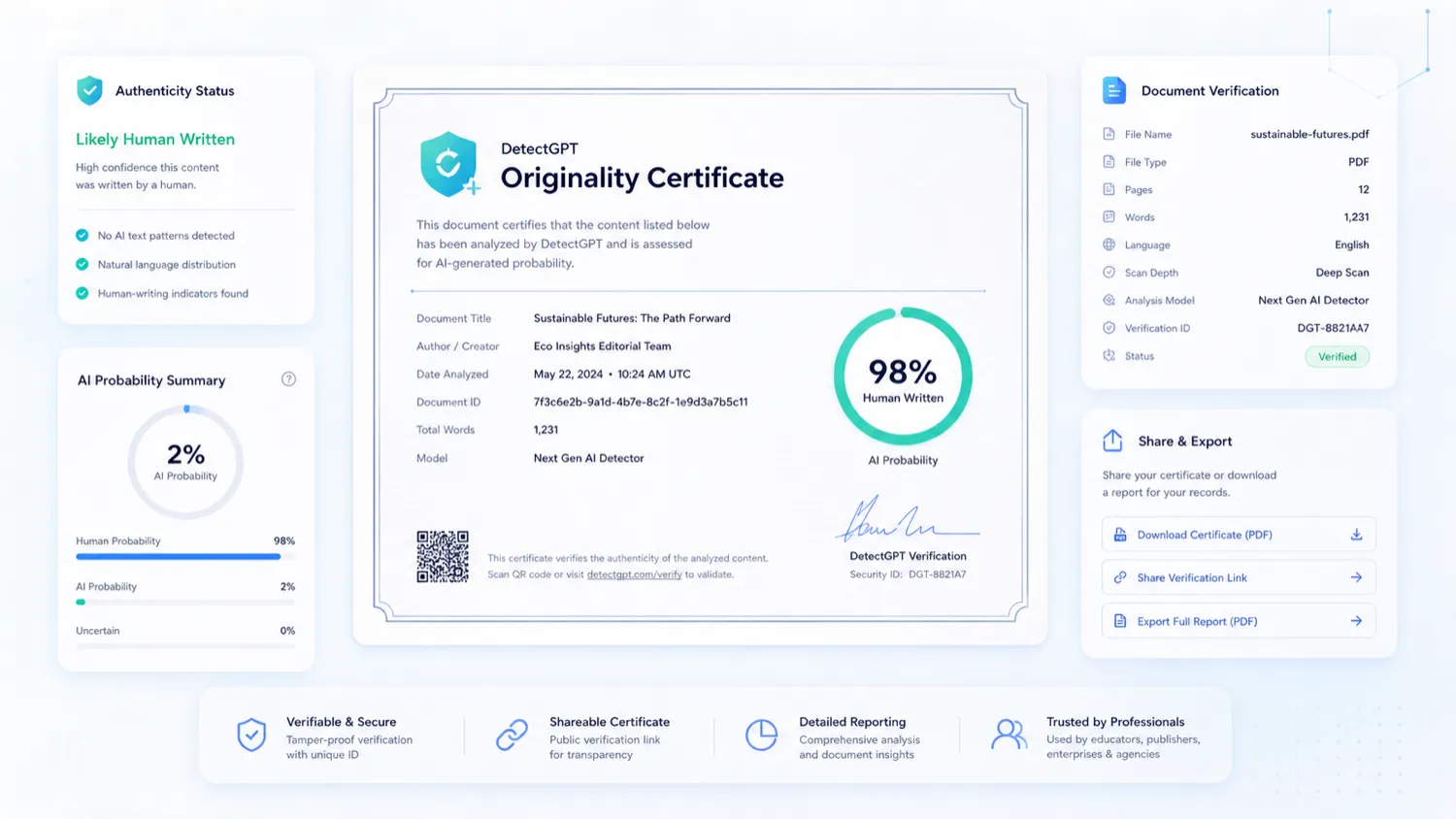Click author Eco Insights Editorial Team
The width and height of the screenshot is (1456, 819).
point(602,346)
